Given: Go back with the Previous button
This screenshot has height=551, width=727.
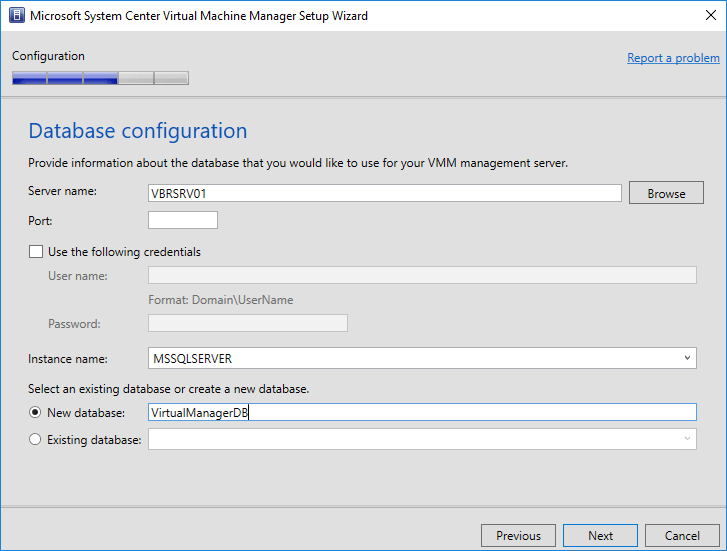Looking at the screenshot, I should click(518, 535).
